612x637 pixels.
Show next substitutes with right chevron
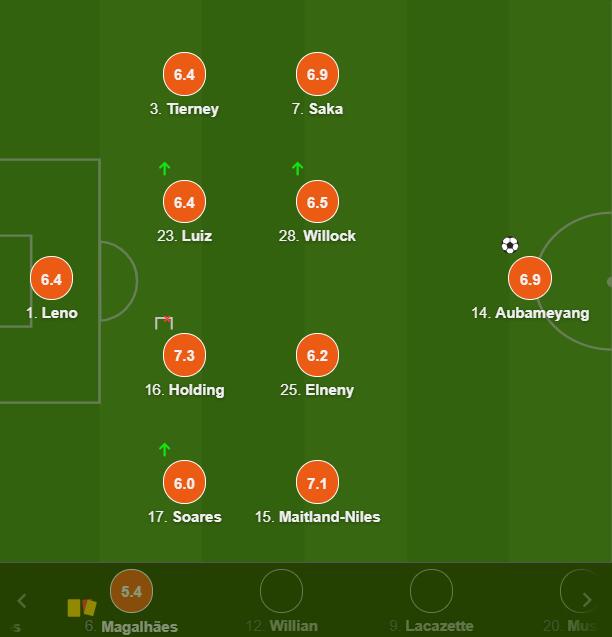tap(587, 600)
